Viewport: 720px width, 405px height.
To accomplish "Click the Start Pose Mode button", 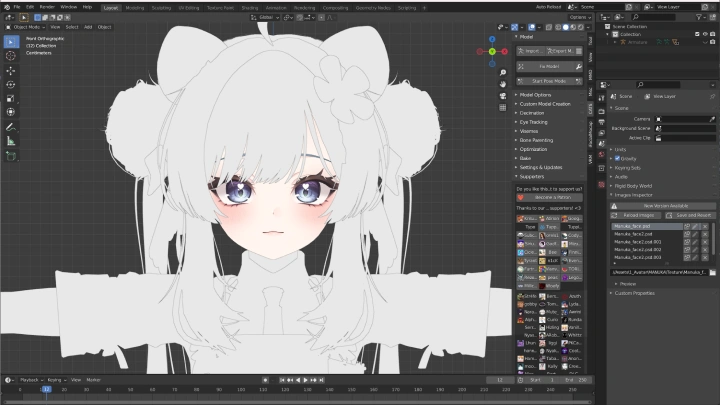I will 549,81.
